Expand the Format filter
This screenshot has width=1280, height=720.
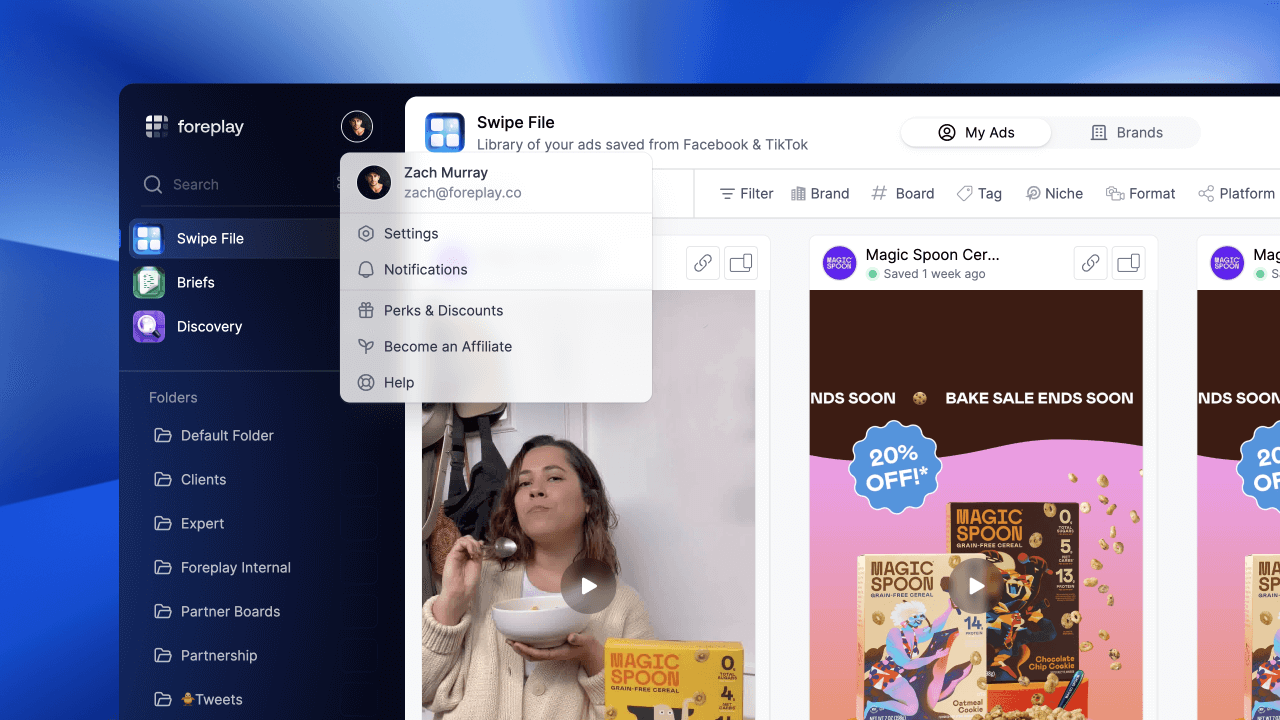(x=1141, y=194)
